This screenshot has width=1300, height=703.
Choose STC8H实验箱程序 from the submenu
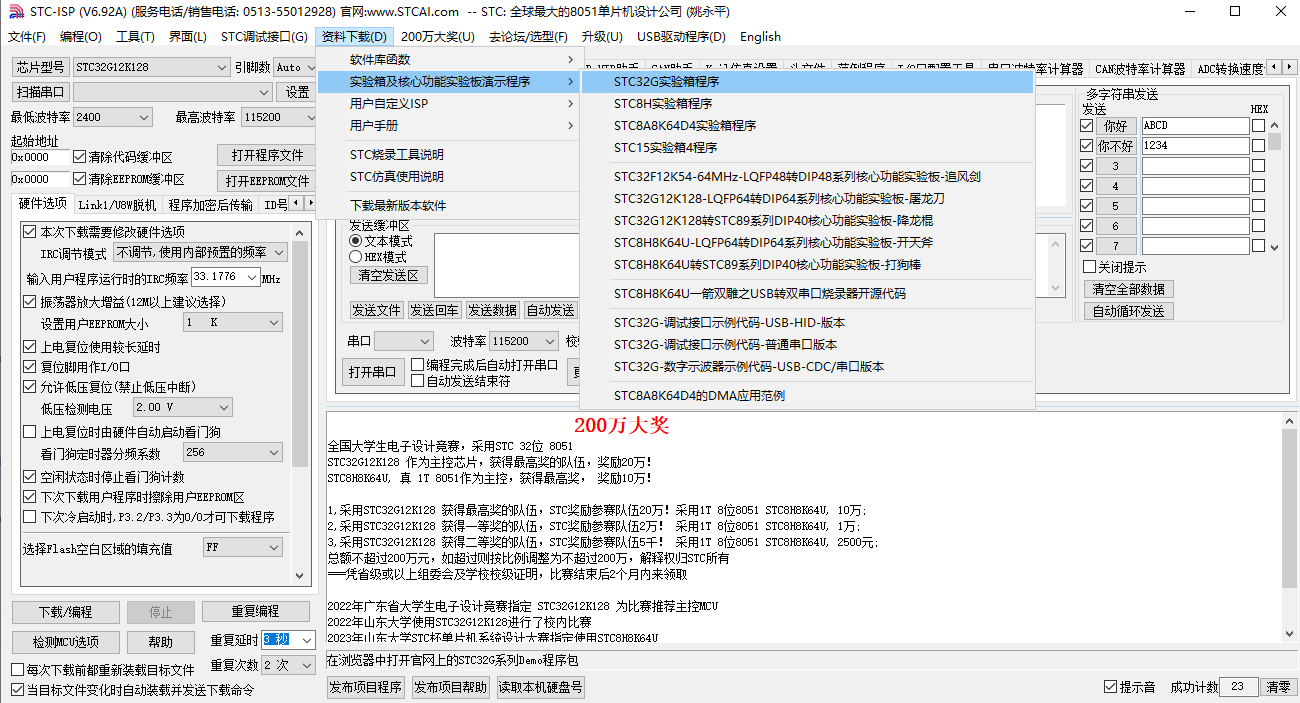(x=807, y=104)
